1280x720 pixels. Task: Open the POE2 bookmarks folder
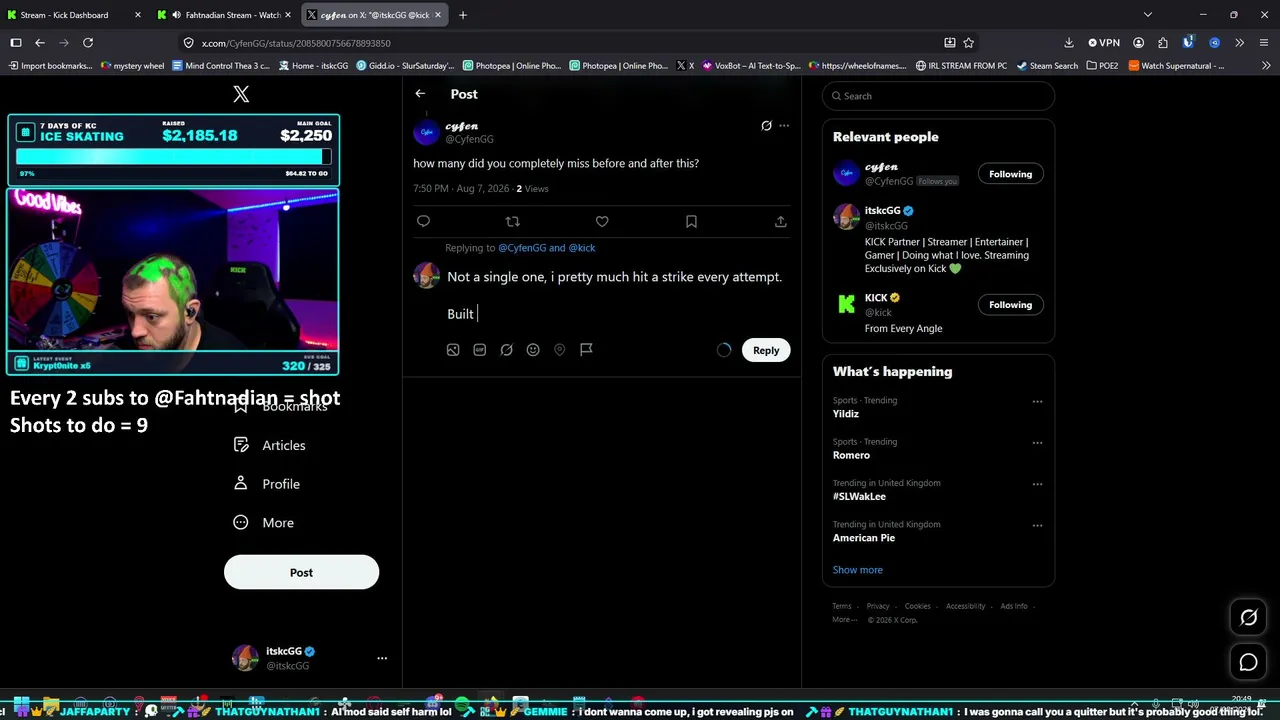[x=1102, y=66]
